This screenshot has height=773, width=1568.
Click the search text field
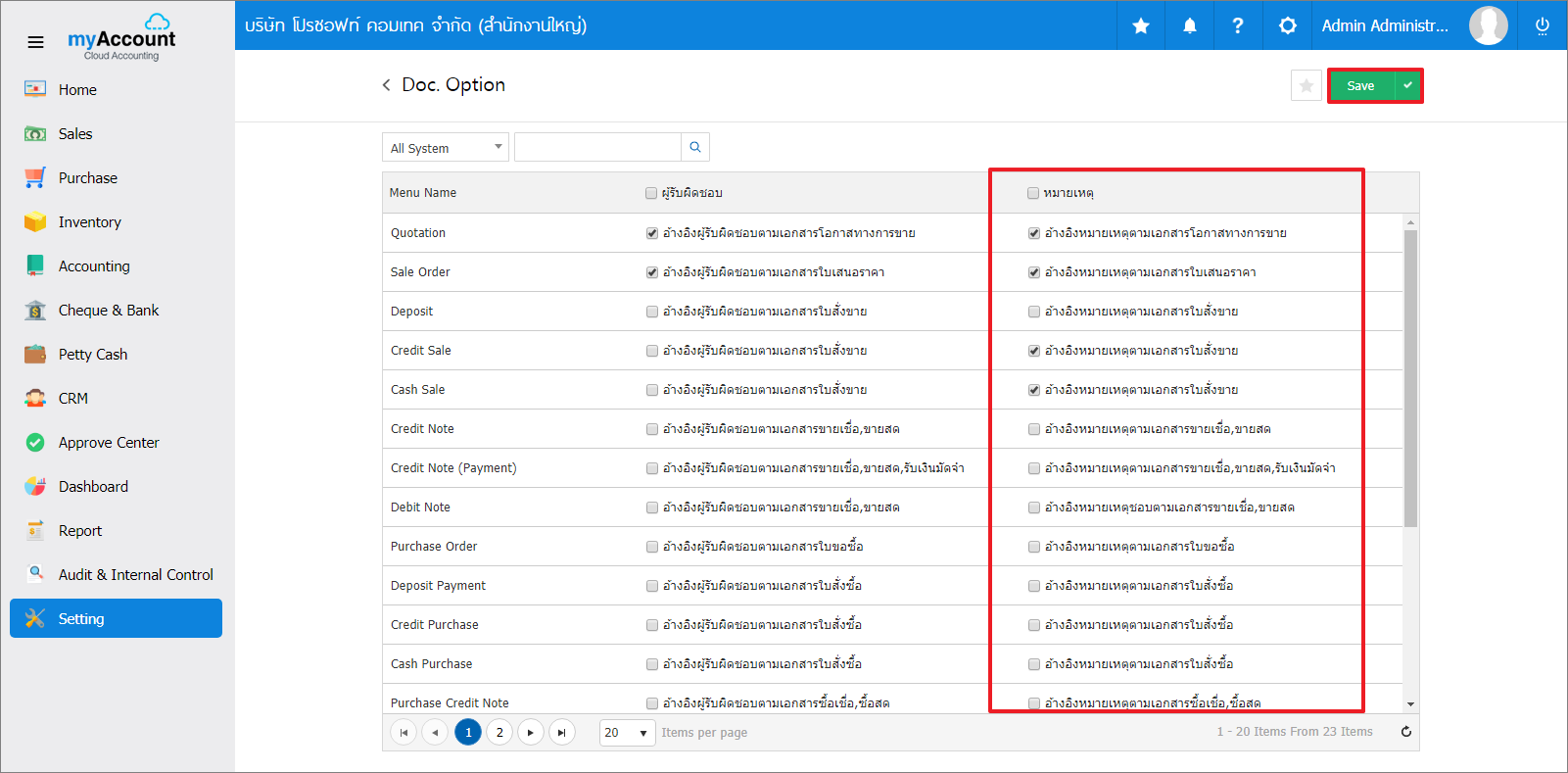(597, 147)
